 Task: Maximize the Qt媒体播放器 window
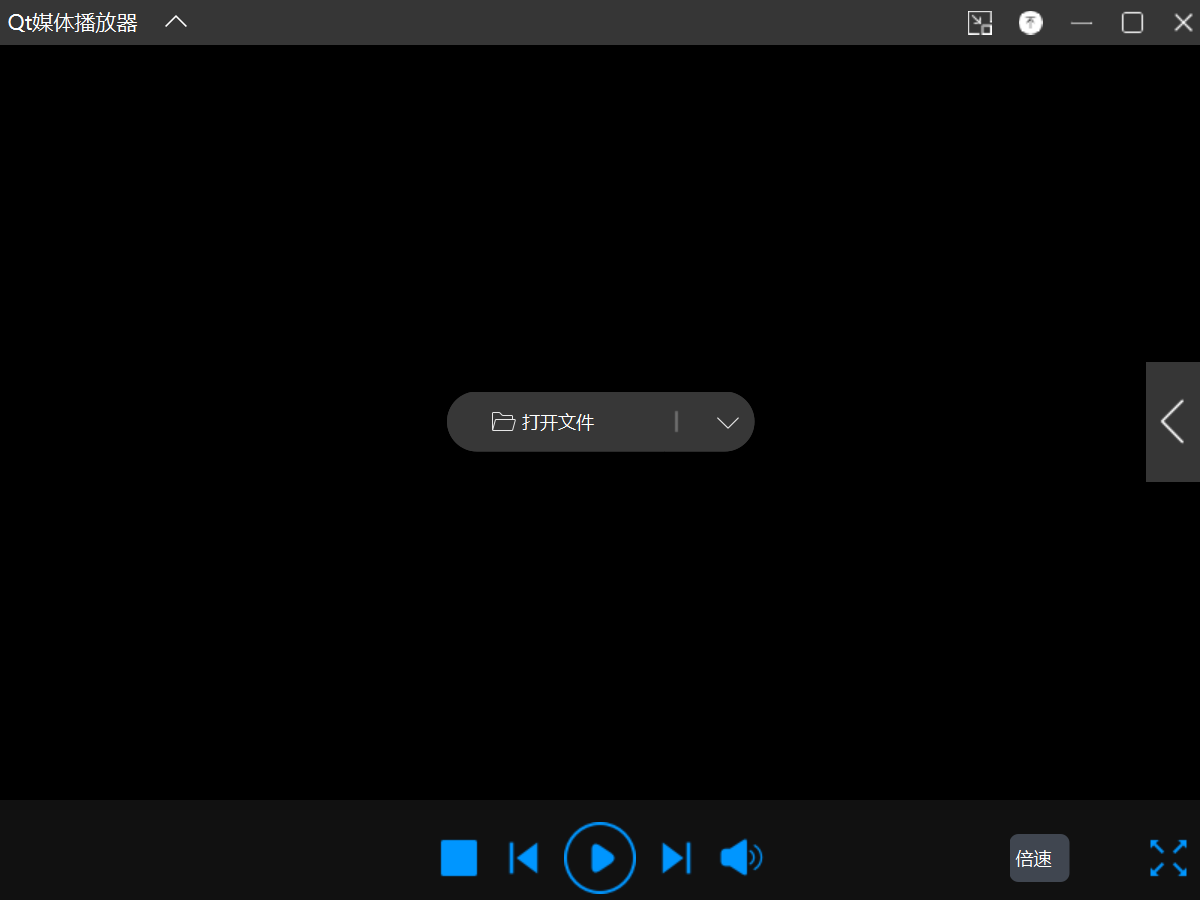tap(1132, 23)
